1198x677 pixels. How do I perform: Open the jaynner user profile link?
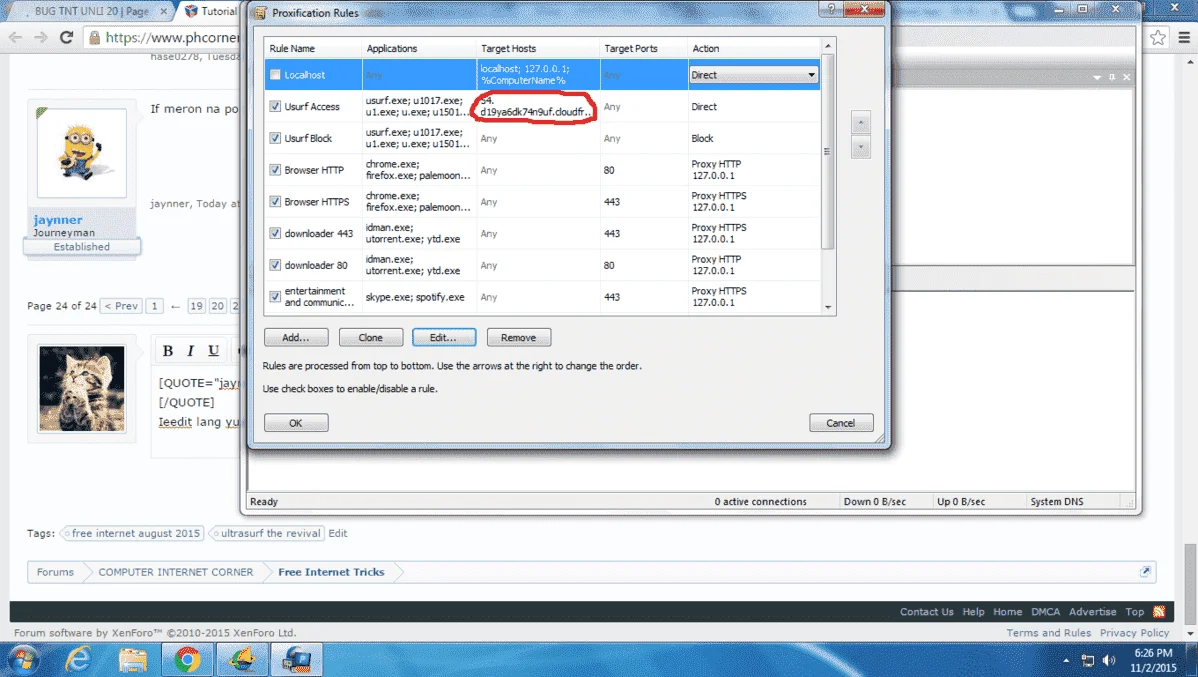pos(57,219)
